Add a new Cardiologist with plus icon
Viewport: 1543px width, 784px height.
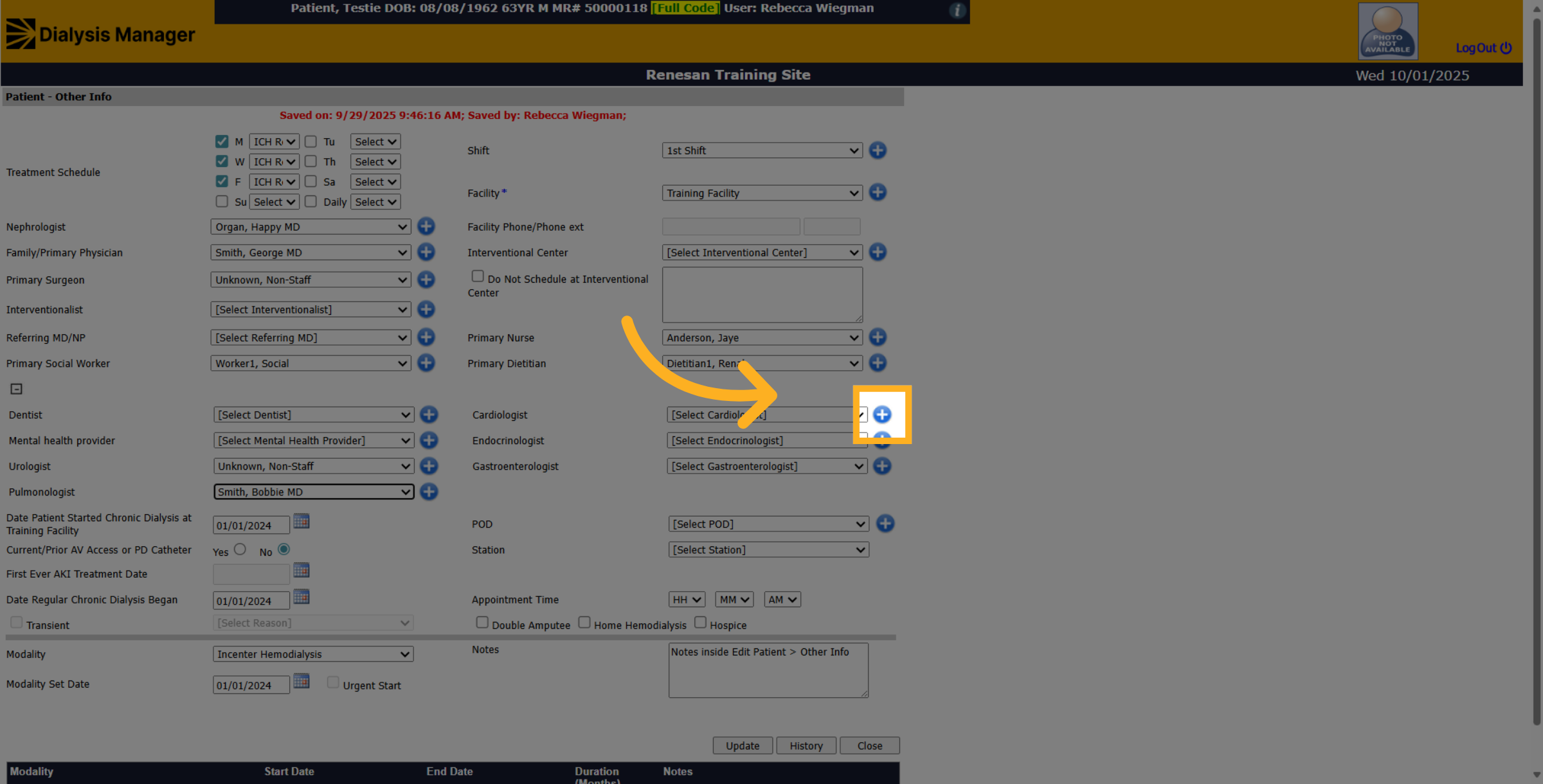(x=882, y=414)
